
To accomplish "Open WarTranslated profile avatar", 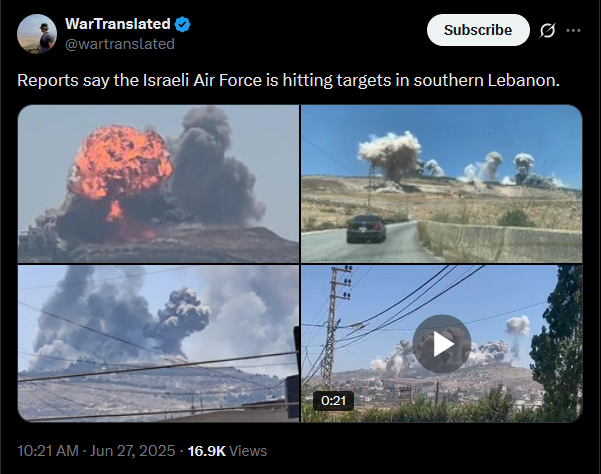I will (x=37, y=34).
